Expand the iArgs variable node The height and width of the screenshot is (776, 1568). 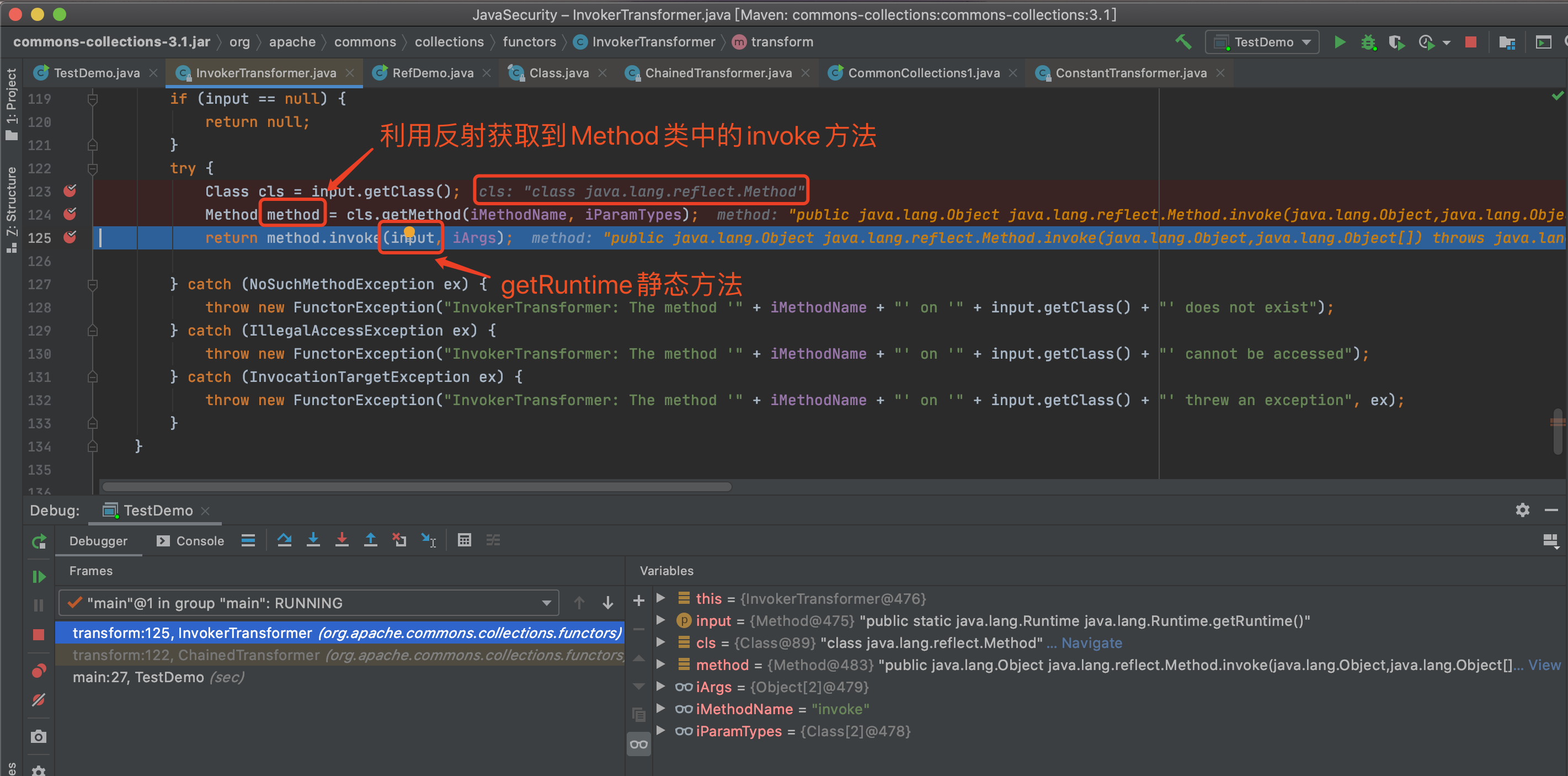(660, 687)
